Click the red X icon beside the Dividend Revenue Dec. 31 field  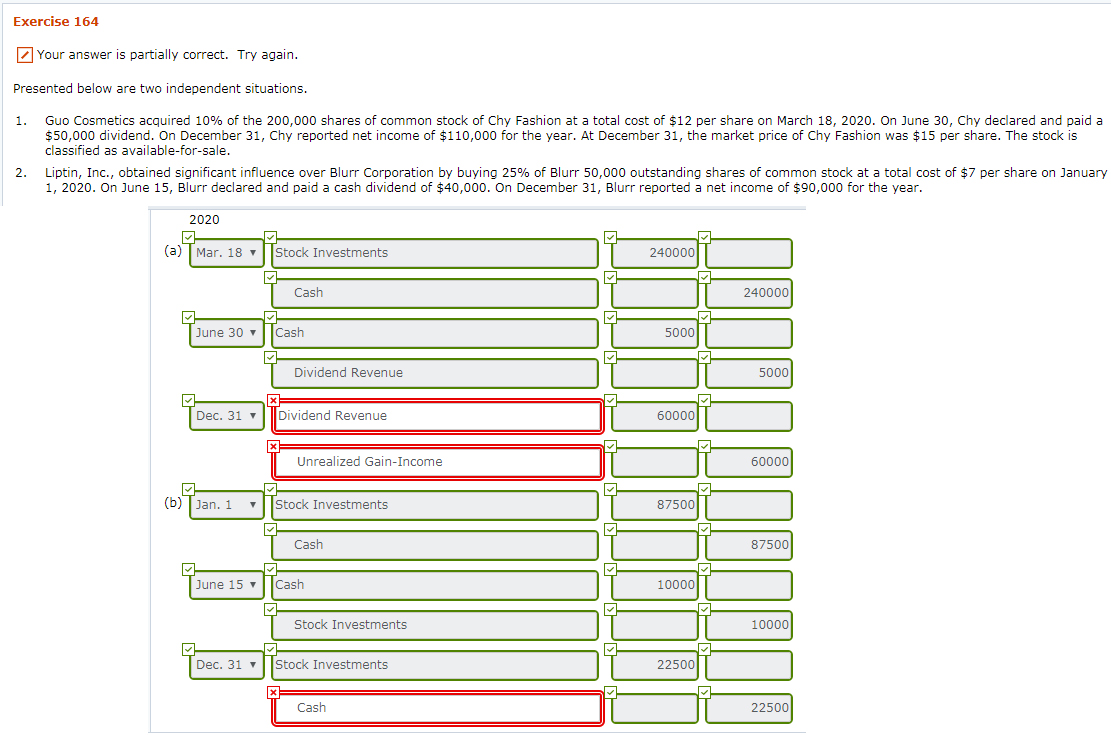point(273,400)
